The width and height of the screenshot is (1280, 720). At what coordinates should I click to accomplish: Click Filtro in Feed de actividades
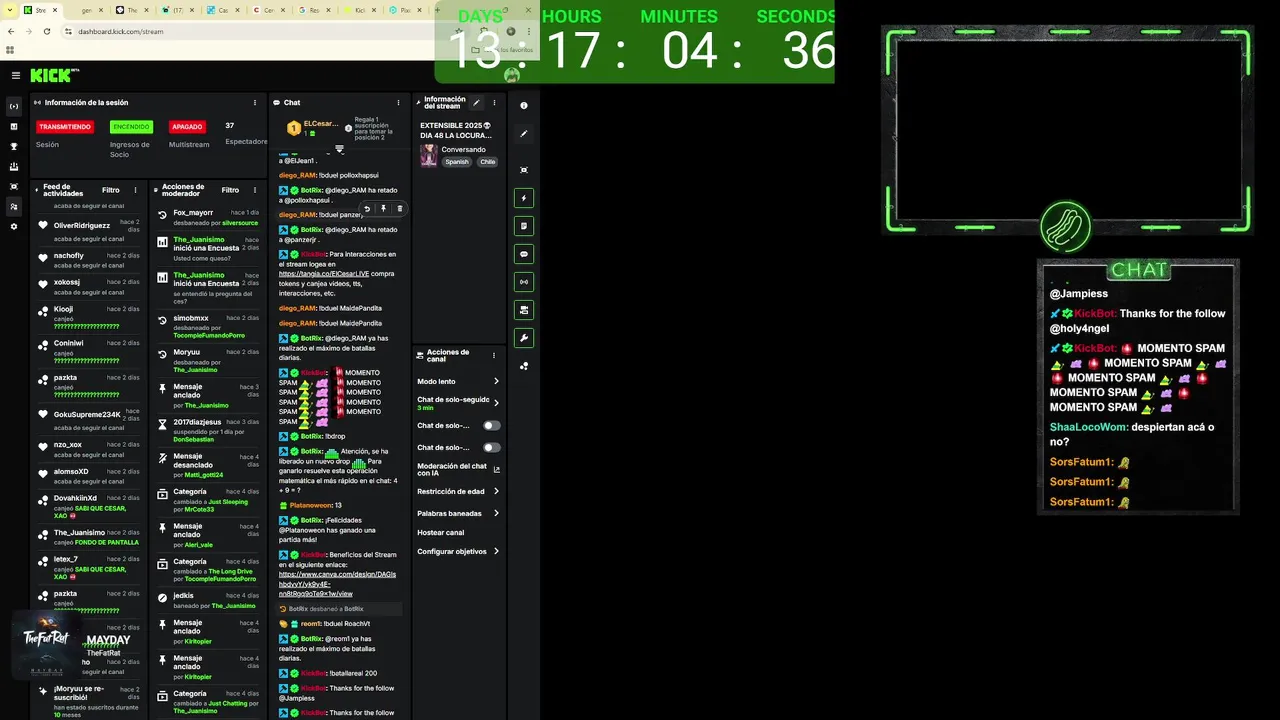pyautogui.click(x=110, y=190)
